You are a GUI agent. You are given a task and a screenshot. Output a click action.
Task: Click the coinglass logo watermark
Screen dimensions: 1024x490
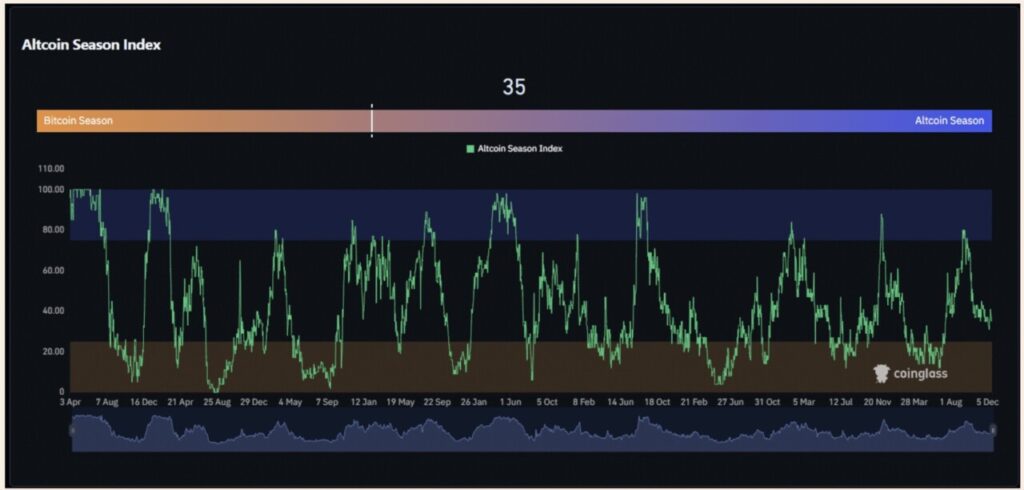coord(910,373)
